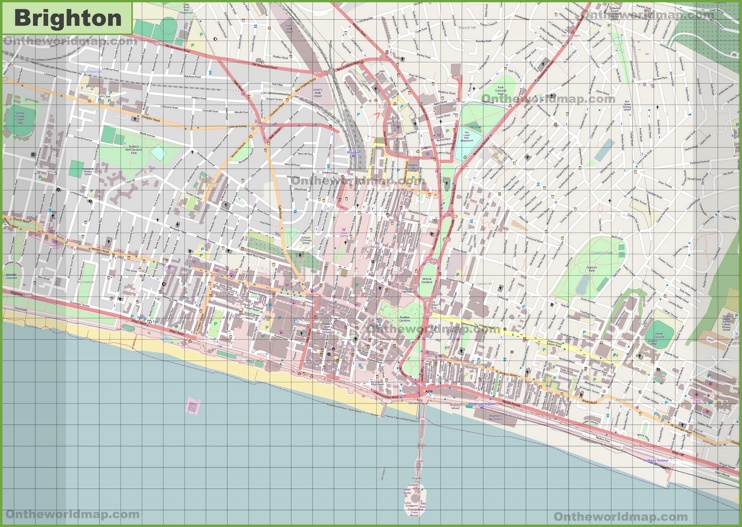
Task: Click the pier head at the seaward end
Action: [415, 499]
